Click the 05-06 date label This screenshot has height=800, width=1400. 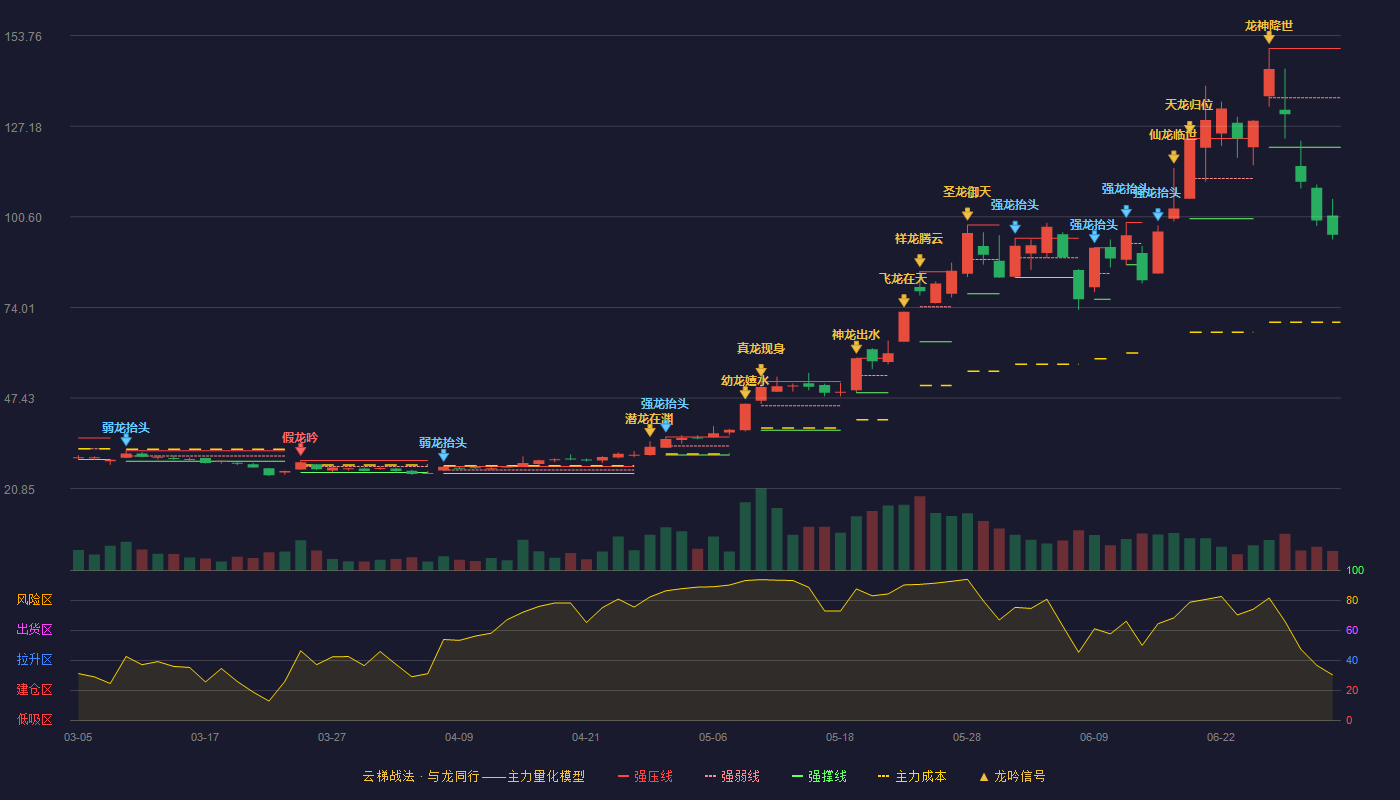(x=713, y=737)
